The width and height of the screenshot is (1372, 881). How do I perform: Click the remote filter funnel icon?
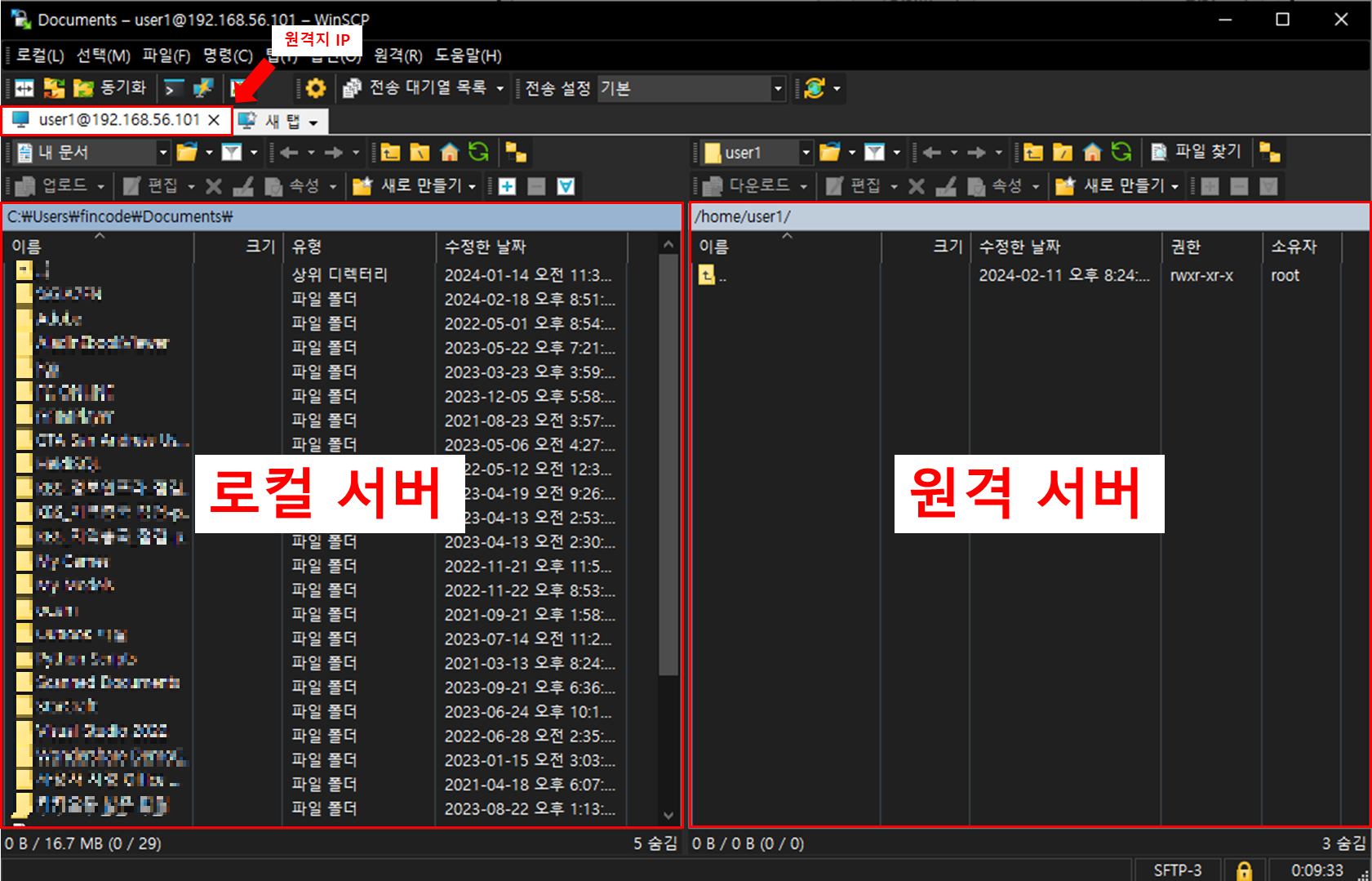click(x=874, y=153)
